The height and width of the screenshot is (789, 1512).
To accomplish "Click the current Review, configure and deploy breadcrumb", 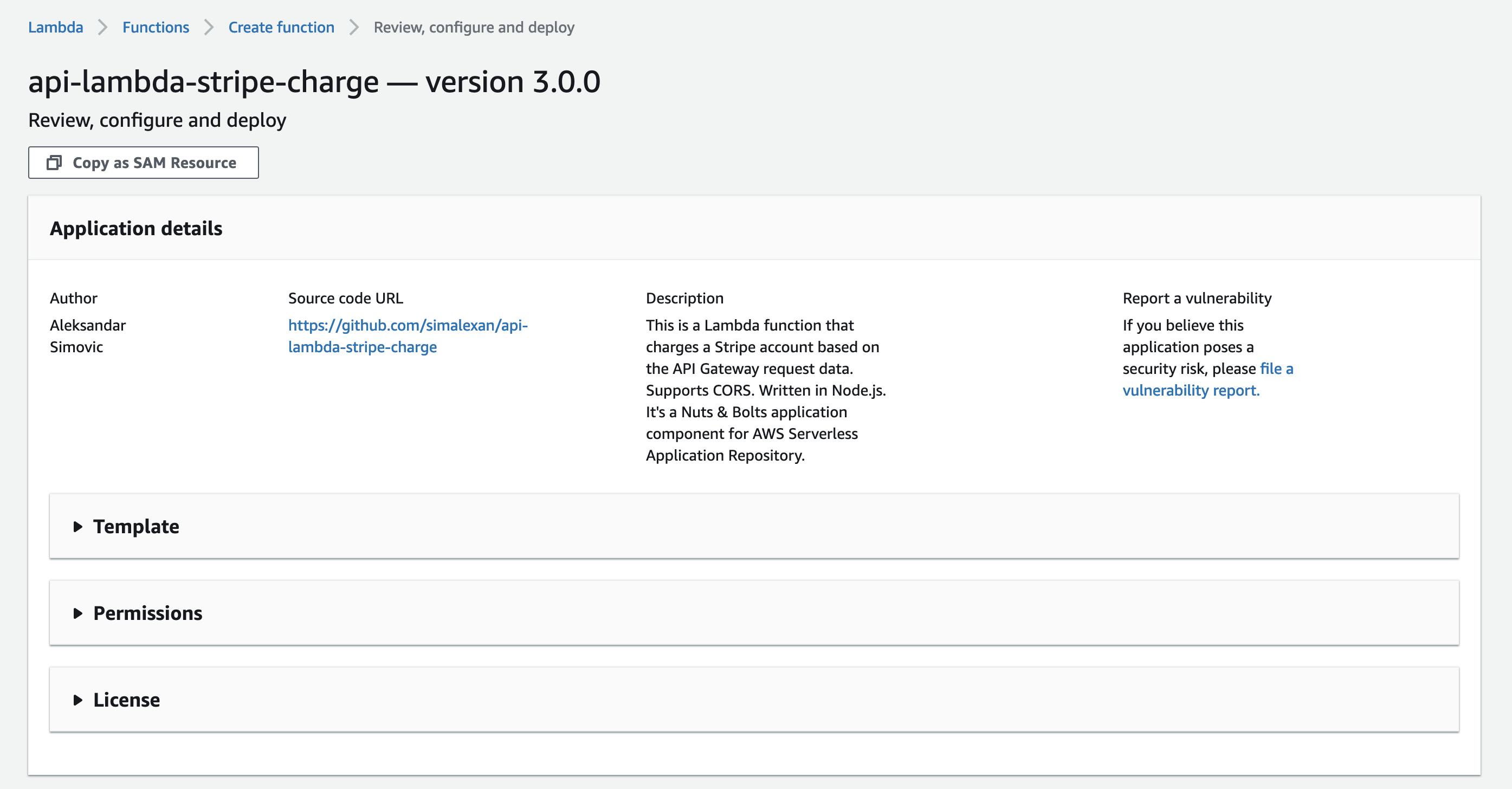I will point(474,28).
